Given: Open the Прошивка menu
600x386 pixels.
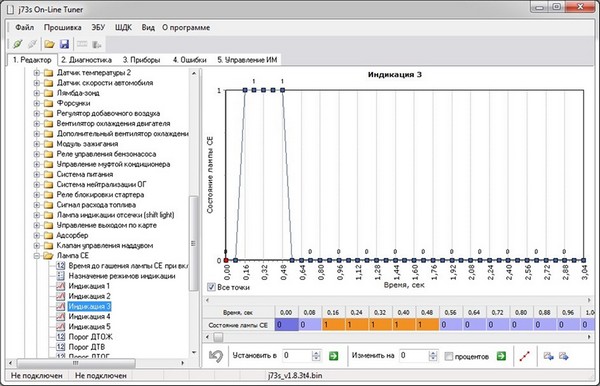Looking at the screenshot, I should (62, 28).
